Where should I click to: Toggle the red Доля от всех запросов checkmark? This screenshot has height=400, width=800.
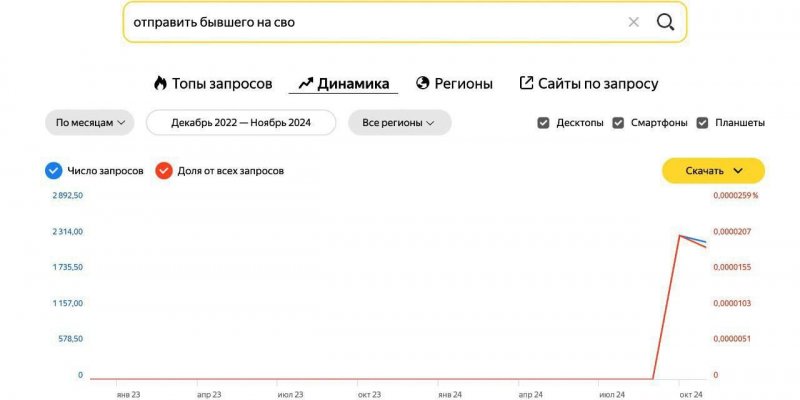(164, 171)
